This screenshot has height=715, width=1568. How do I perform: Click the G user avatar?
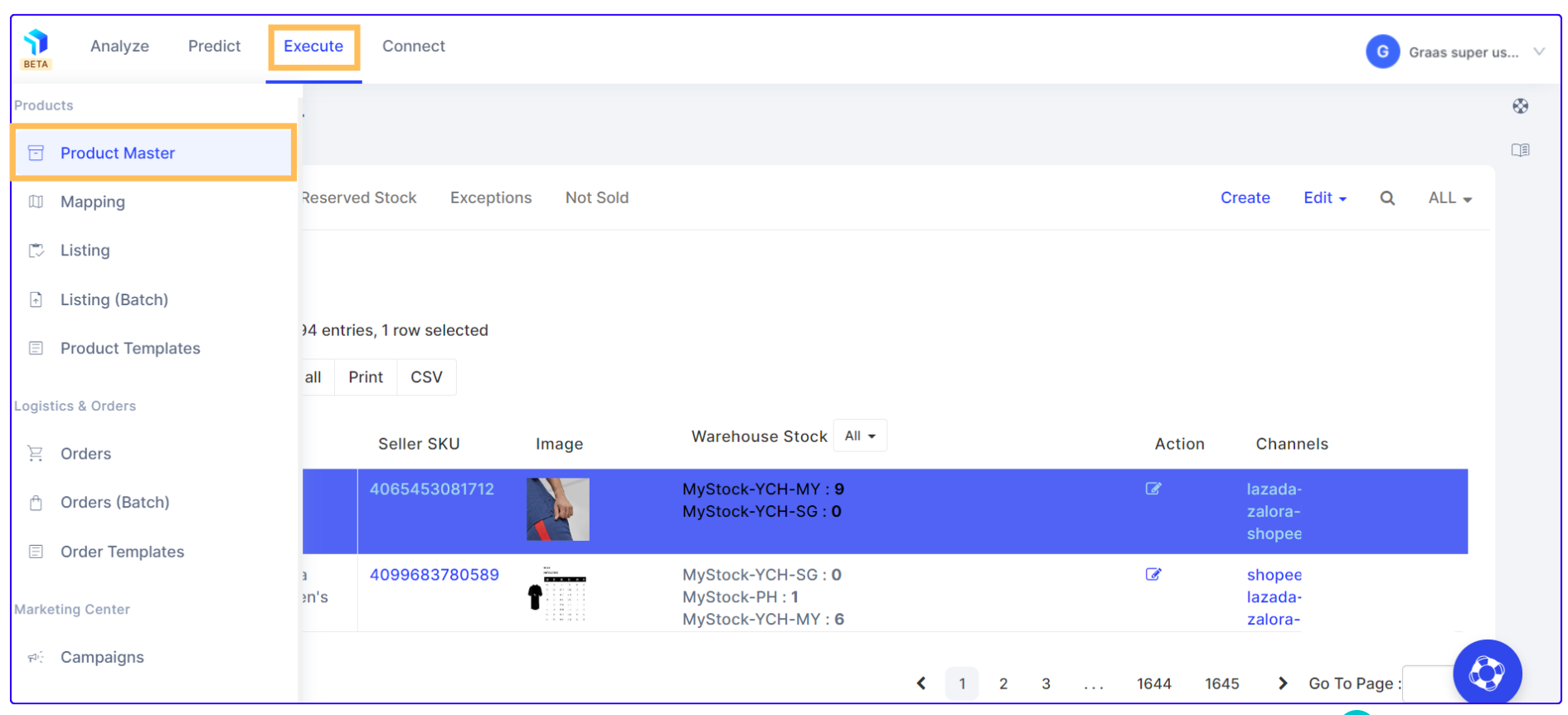click(x=1382, y=52)
